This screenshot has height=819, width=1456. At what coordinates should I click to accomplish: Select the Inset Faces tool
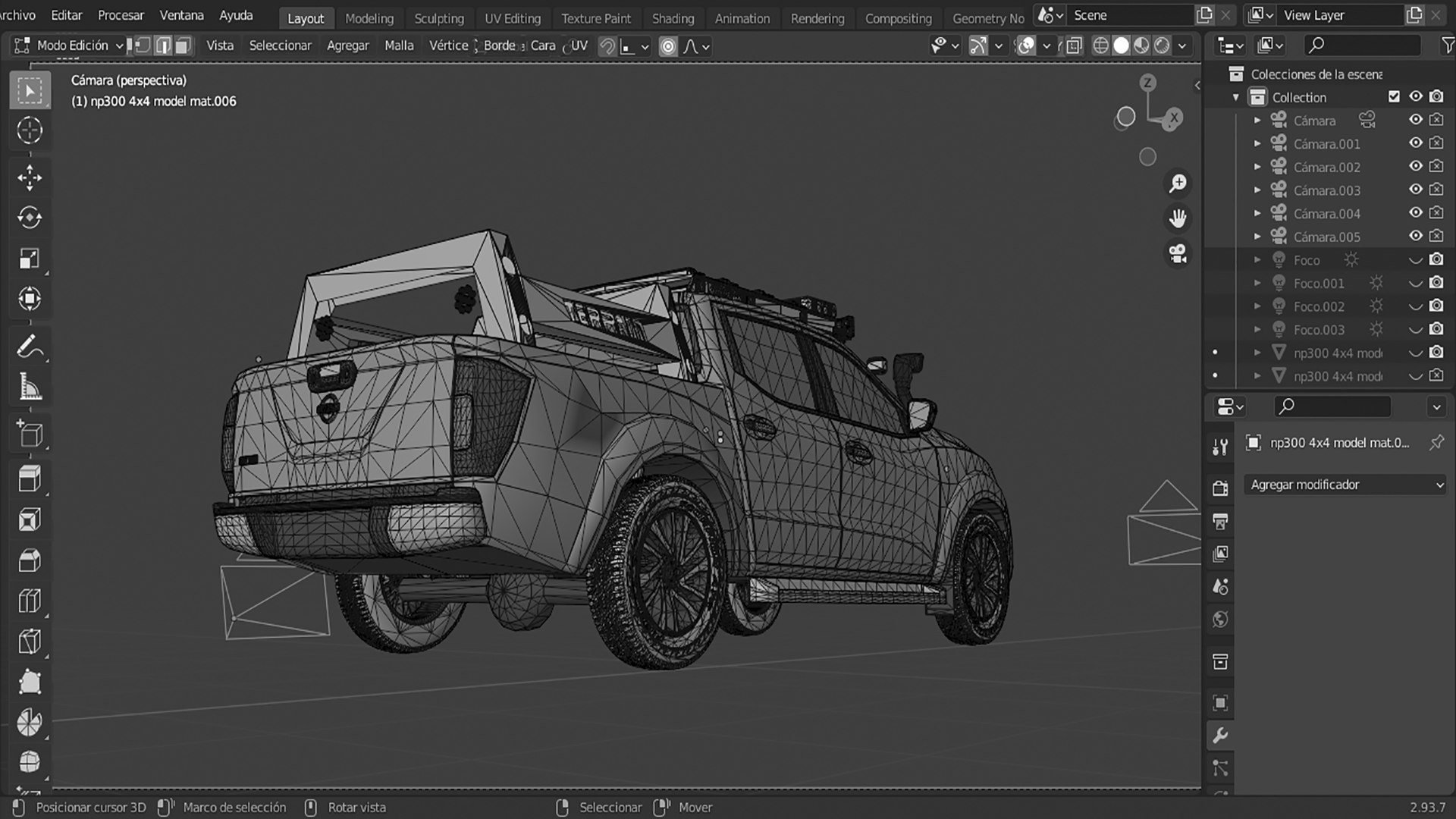30,520
